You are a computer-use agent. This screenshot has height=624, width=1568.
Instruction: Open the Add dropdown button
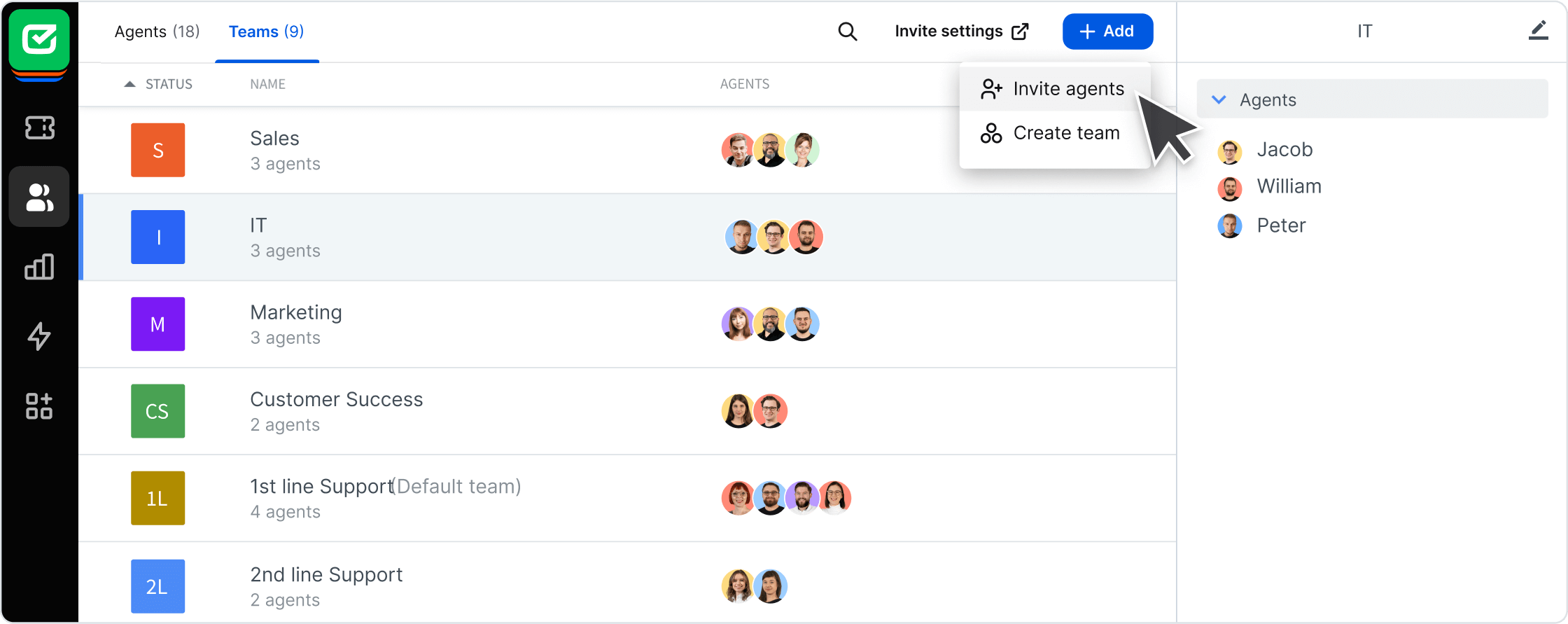point(1107,32)
